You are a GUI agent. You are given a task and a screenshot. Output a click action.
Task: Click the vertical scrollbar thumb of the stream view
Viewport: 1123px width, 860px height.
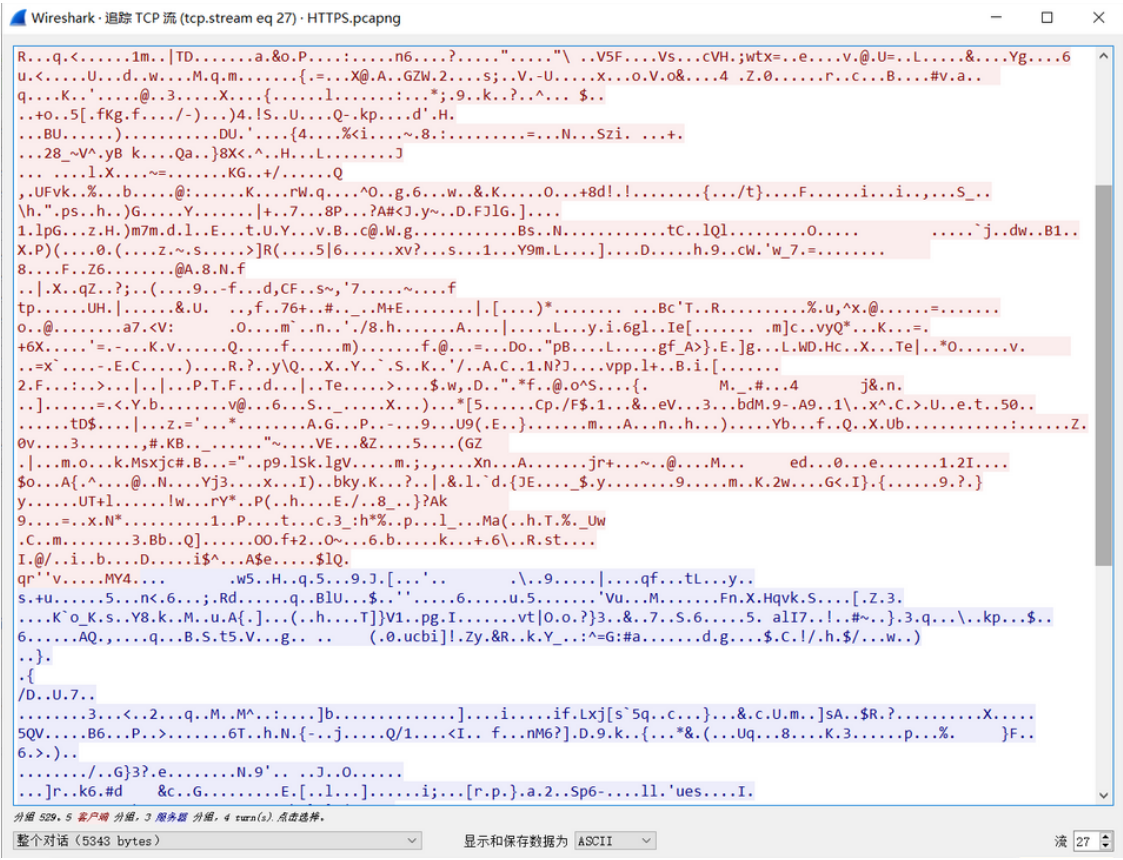click(1104, 375)
